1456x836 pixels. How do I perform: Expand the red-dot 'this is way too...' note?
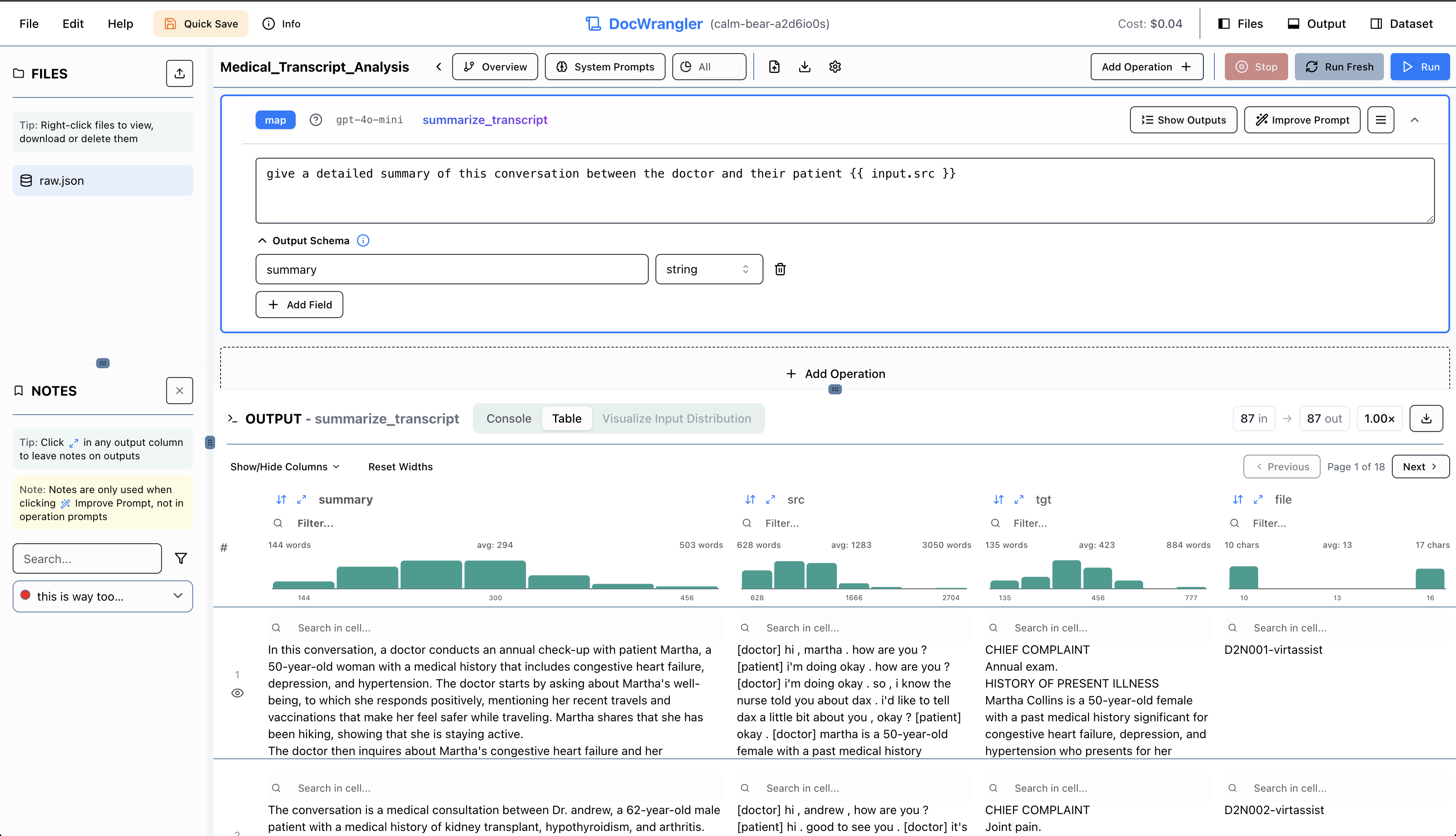(178, 596)
